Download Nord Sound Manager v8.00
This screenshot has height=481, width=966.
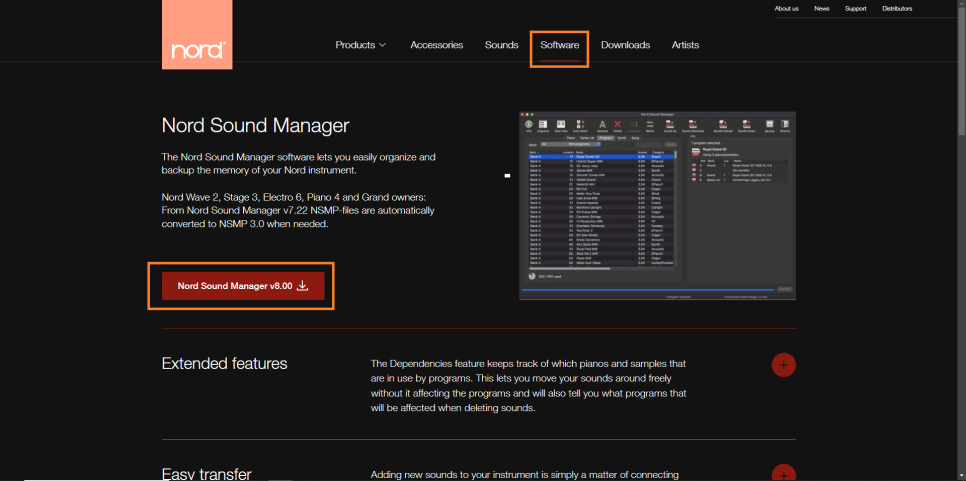point(243,286)
